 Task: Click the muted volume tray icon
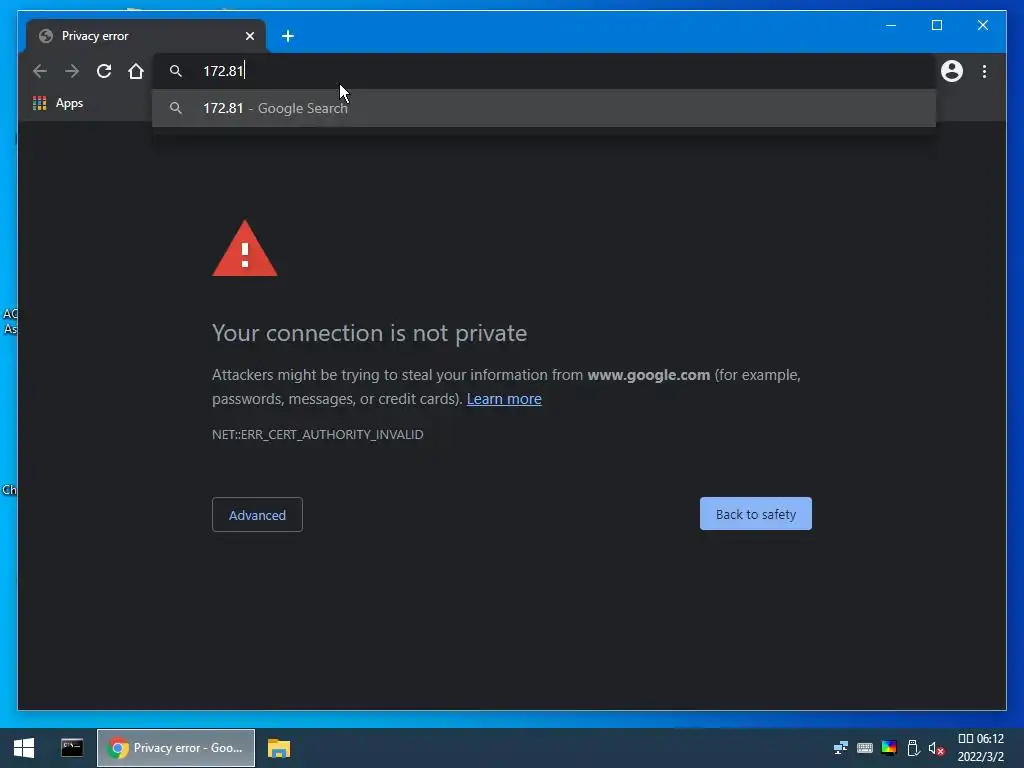point(936,748)
